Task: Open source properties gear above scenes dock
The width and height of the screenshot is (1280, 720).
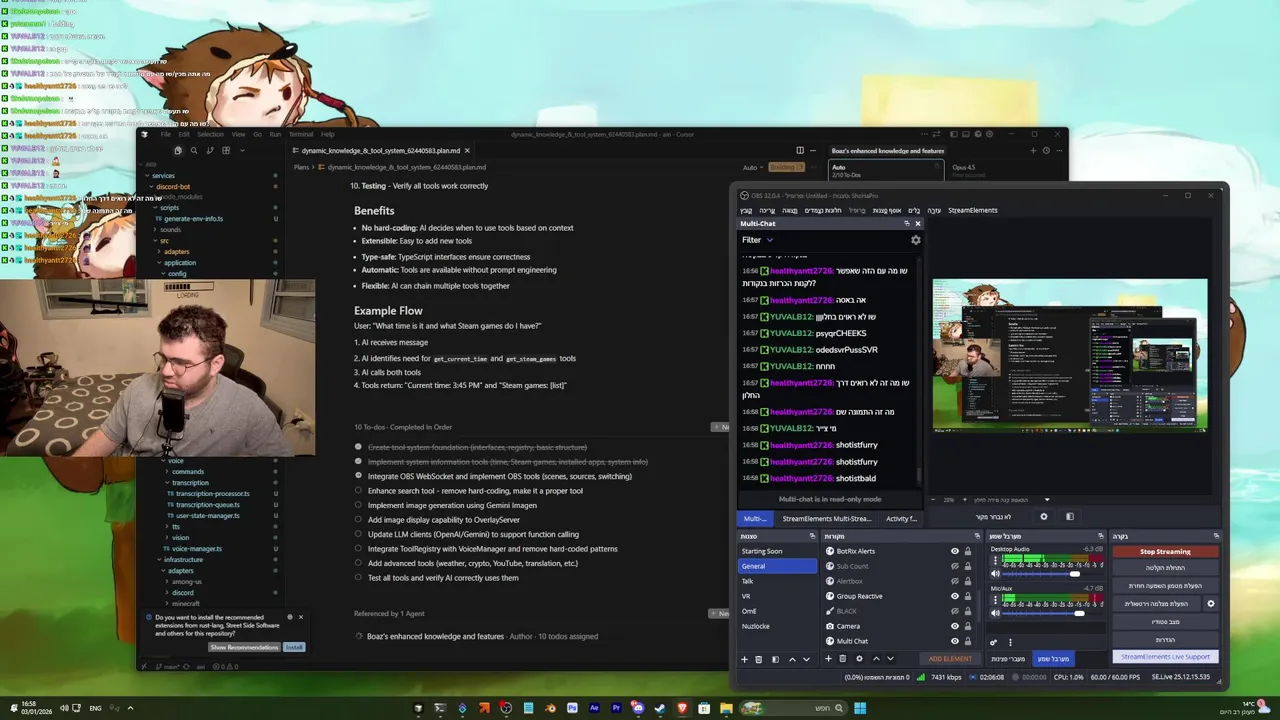Action: point(1044,517)
